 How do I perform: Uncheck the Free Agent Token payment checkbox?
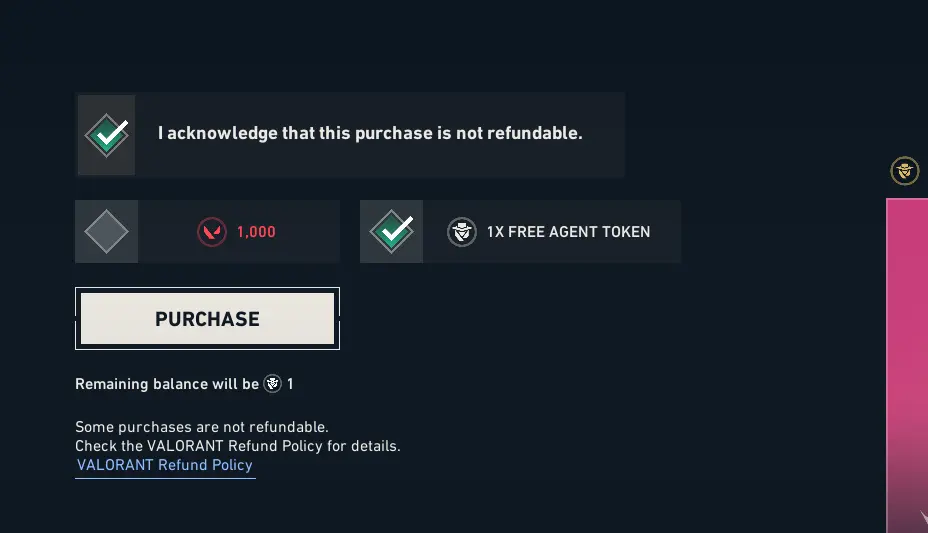pos(391,232)
